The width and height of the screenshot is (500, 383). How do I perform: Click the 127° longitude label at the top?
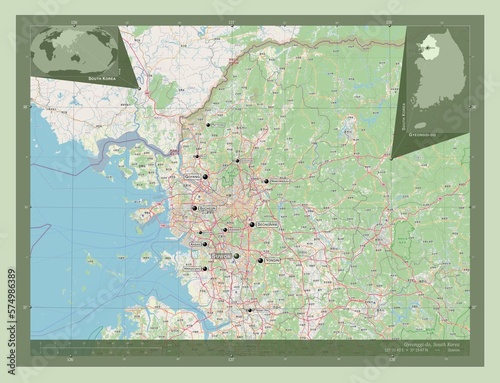232,23
